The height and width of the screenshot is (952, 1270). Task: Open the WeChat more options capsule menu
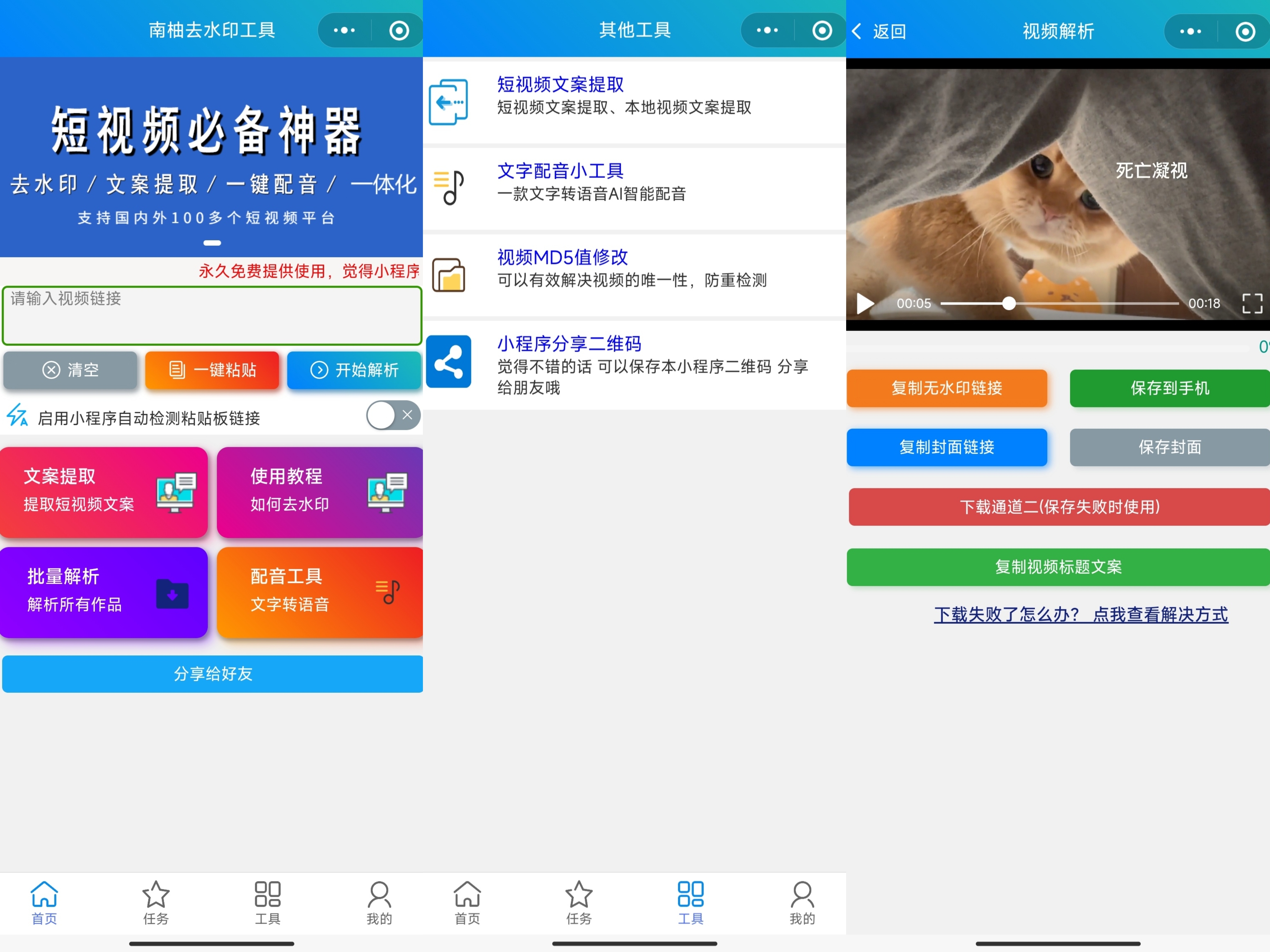coord(343,30)
